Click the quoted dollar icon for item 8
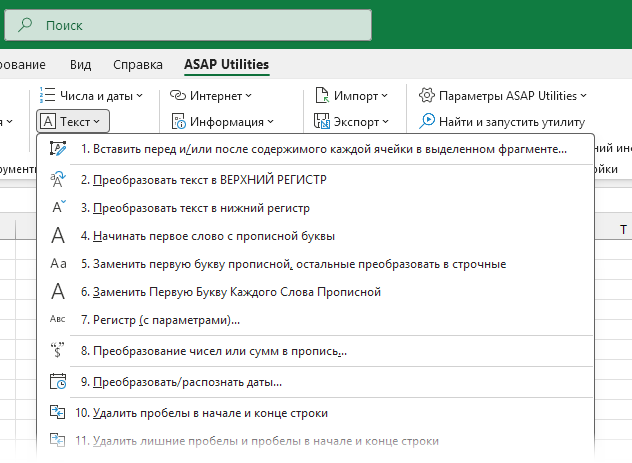The height and width of the screenshot is (463, 632). click(58, 350)
